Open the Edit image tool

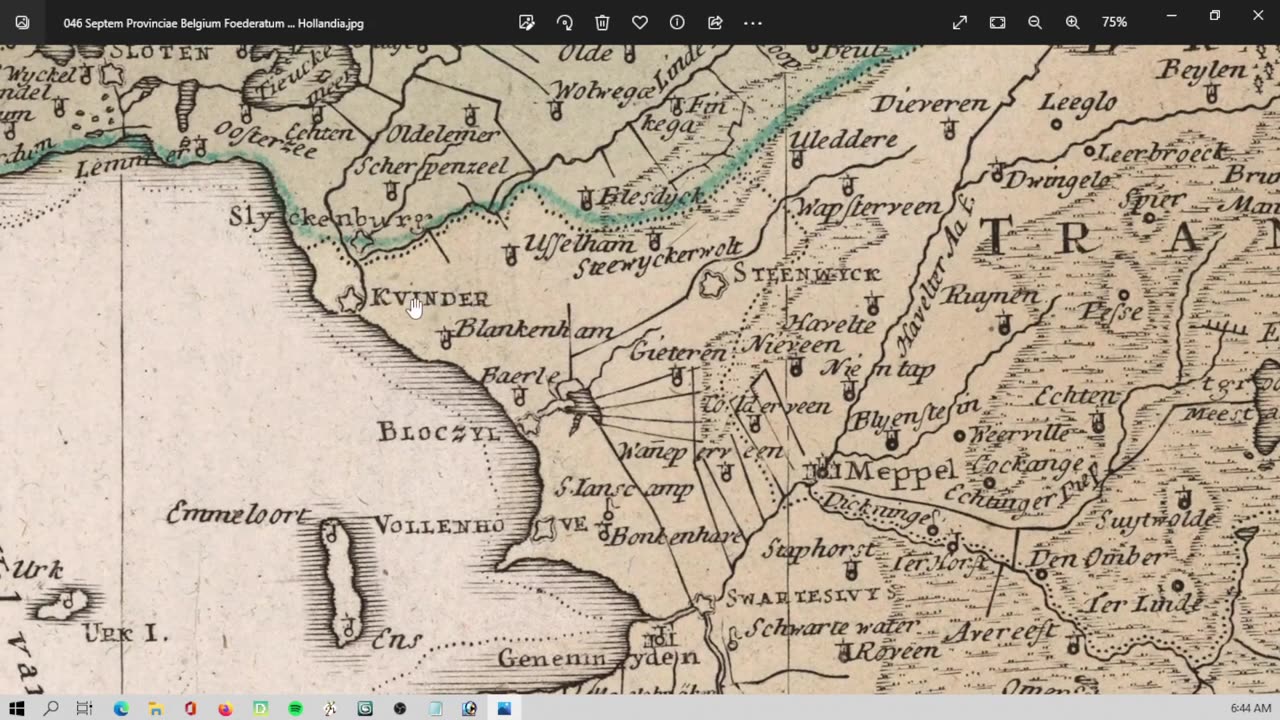coord(527,22)
